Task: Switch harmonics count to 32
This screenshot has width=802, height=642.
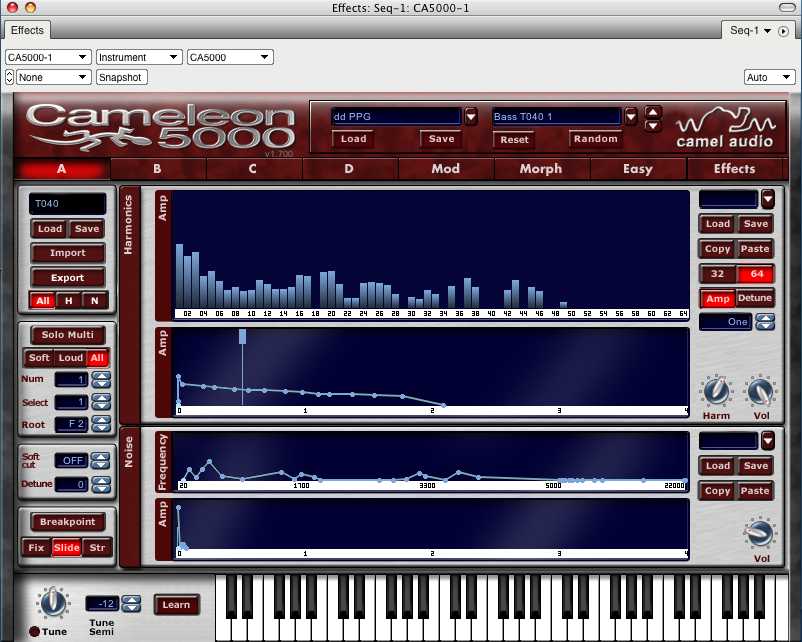Action: 718,274
